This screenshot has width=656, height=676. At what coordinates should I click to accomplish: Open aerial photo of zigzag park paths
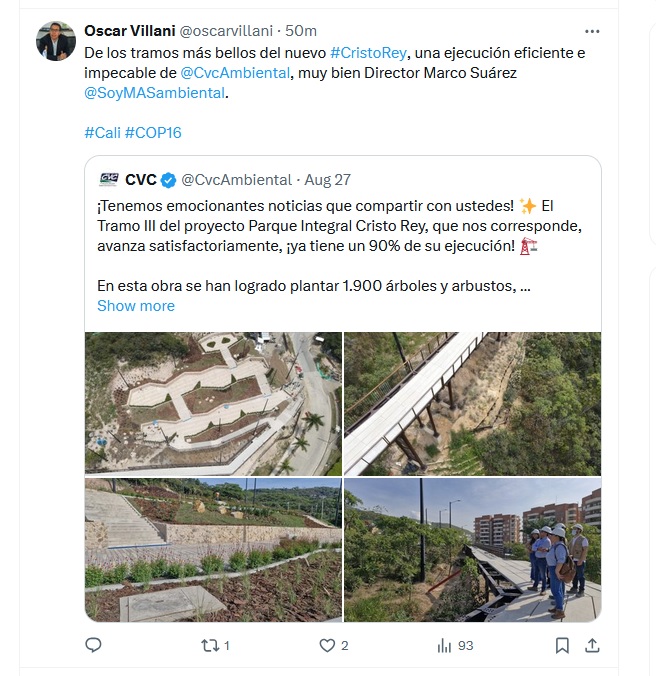point(213,404)
